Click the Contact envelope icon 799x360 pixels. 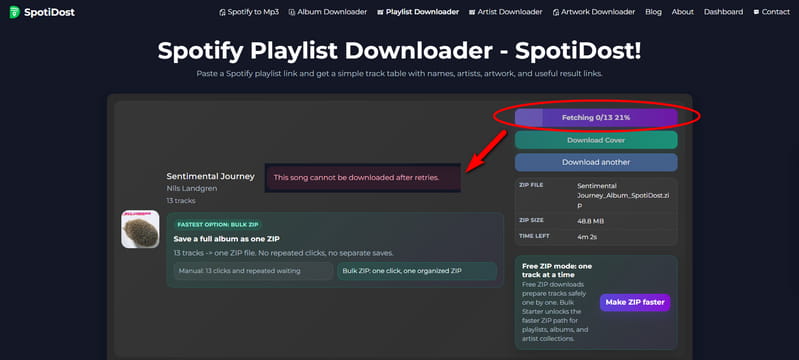pyautogui.click(x=756, y=12)
